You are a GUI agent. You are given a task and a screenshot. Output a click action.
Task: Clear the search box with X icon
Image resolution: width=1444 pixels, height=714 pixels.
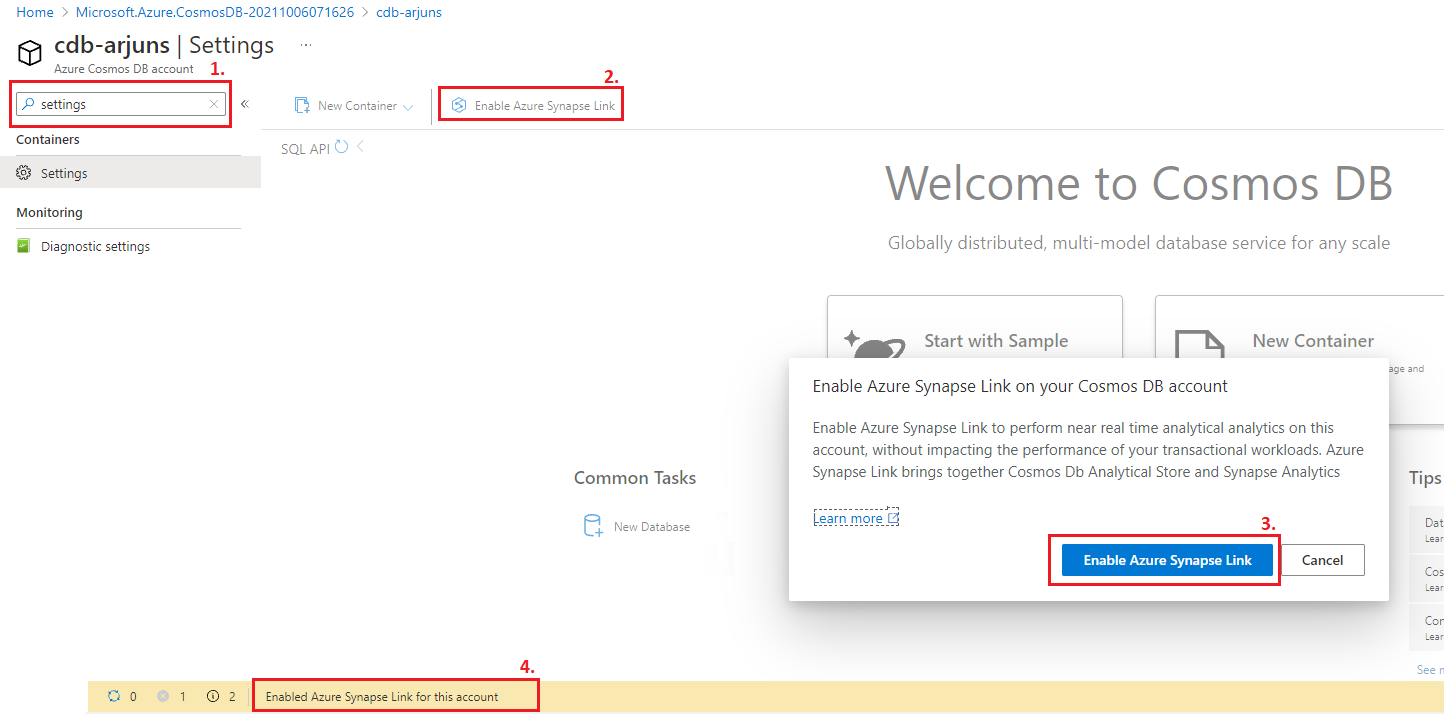213,104
